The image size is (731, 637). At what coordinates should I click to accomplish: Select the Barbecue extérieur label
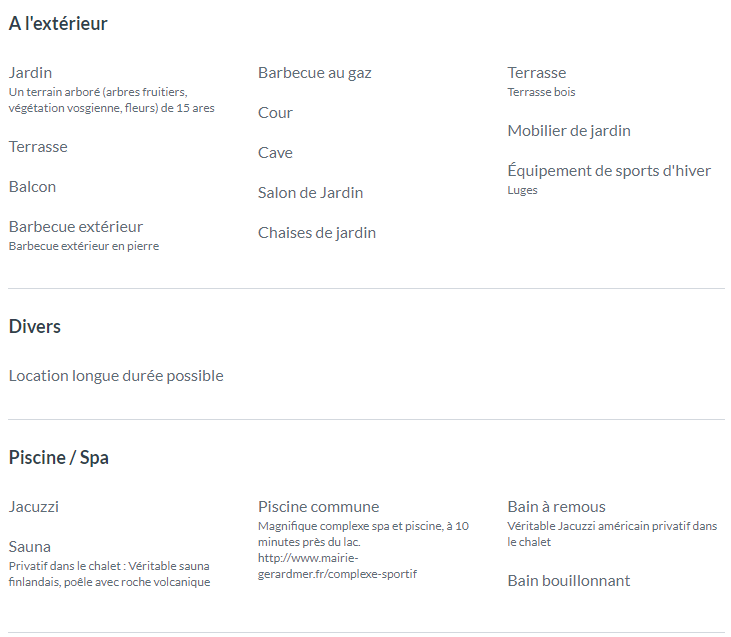click(x=76, y=227)
